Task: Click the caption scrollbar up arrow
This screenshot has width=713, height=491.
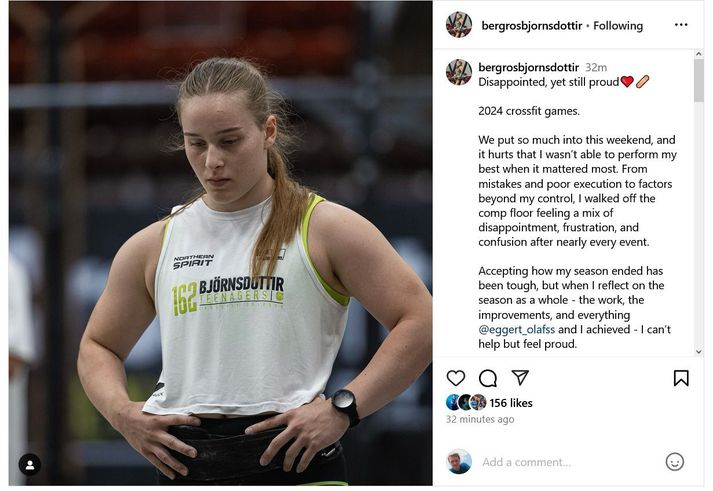Action: (x=698, y=55)
